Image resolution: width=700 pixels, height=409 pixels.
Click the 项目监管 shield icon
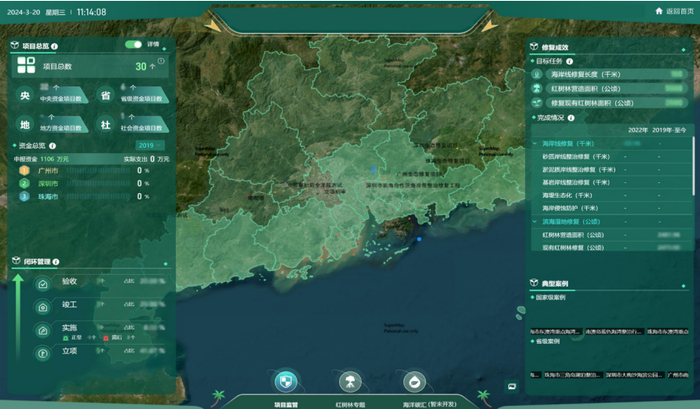285,382
